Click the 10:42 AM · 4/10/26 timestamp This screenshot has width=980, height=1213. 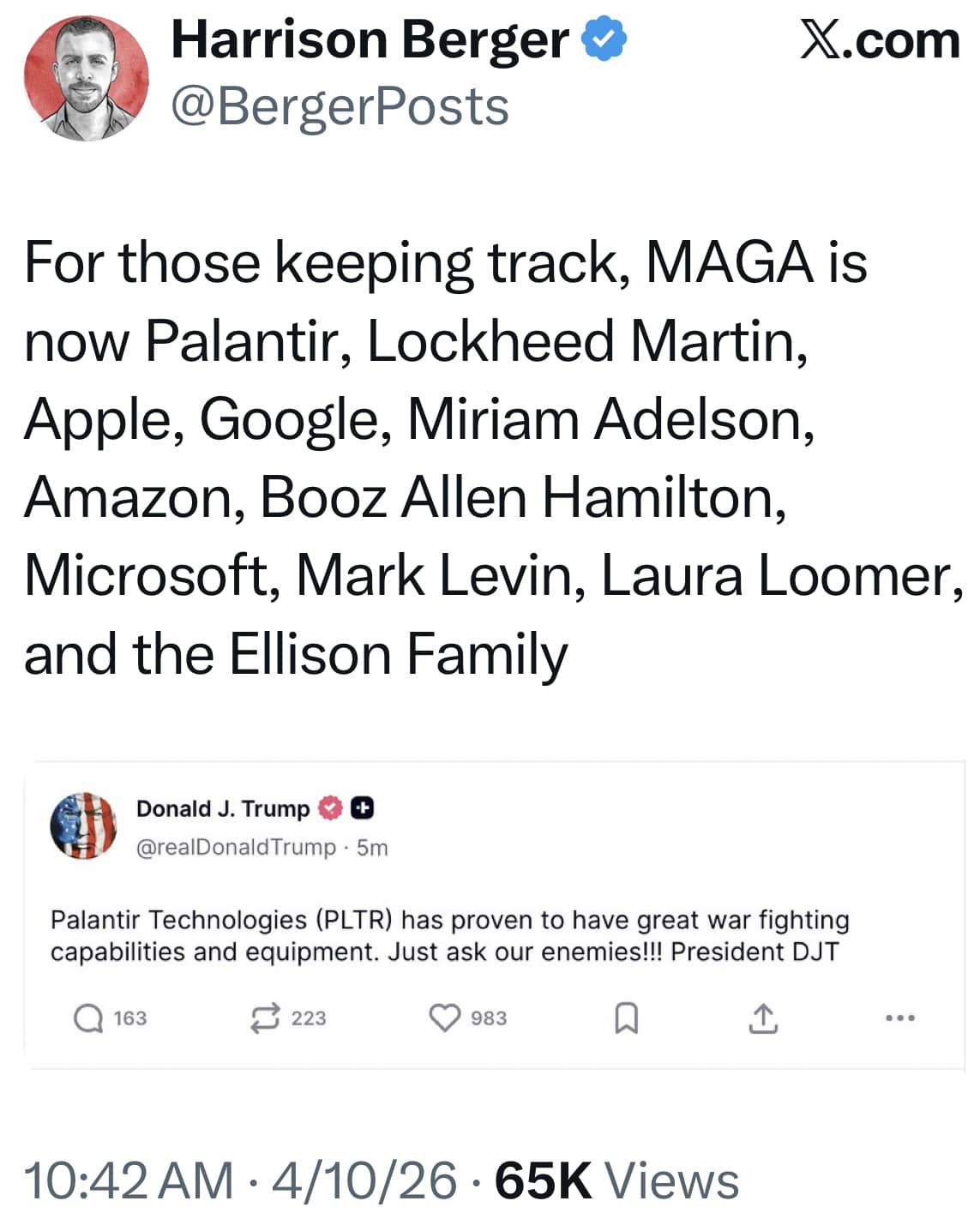click(x=240, y=1180)
